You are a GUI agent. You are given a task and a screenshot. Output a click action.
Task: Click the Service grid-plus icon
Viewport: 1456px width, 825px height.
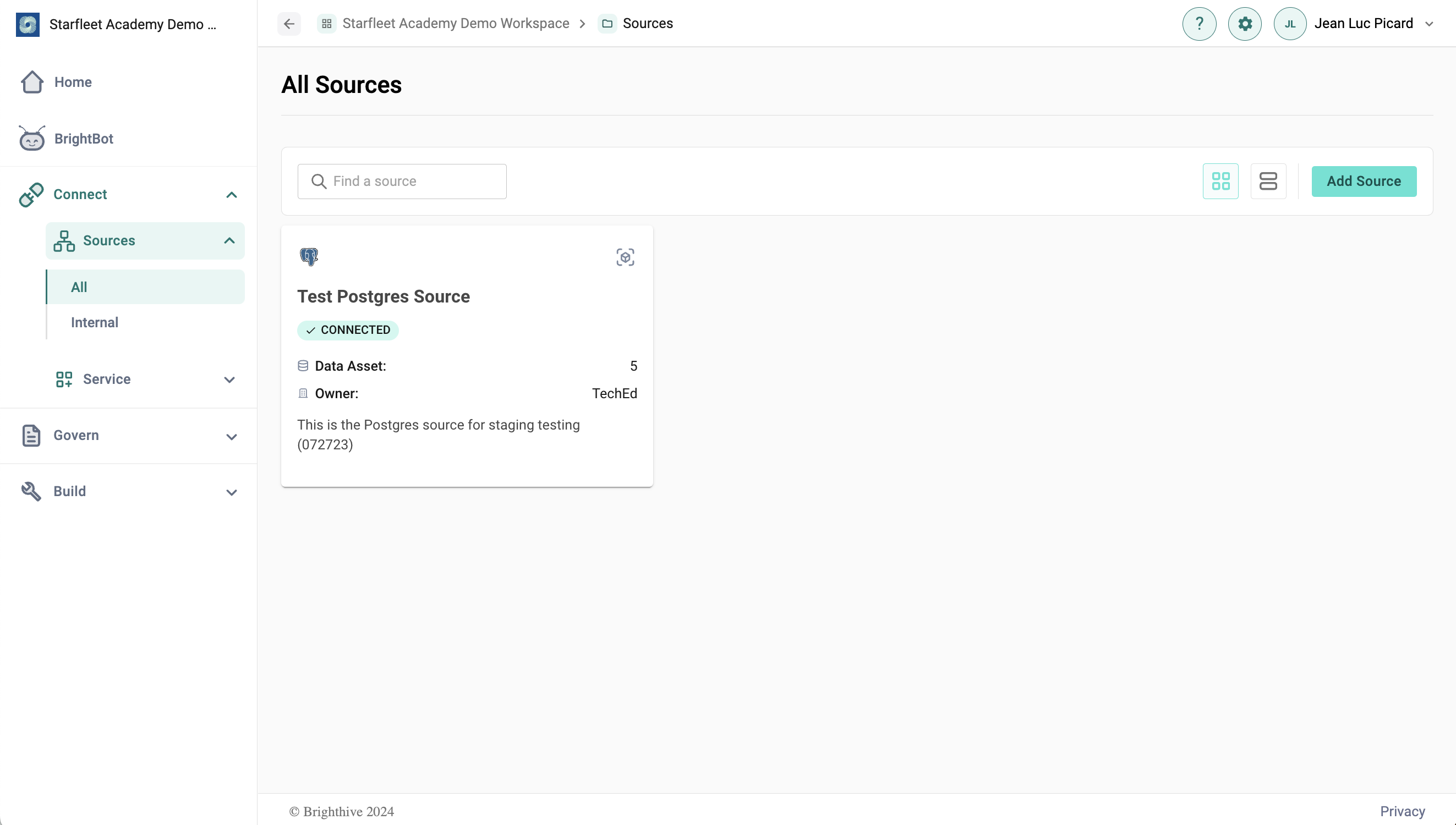coord(64,380)
